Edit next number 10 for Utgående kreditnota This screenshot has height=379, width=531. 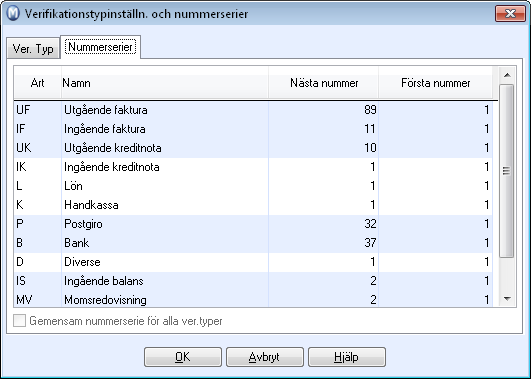[x=323, y=148]
